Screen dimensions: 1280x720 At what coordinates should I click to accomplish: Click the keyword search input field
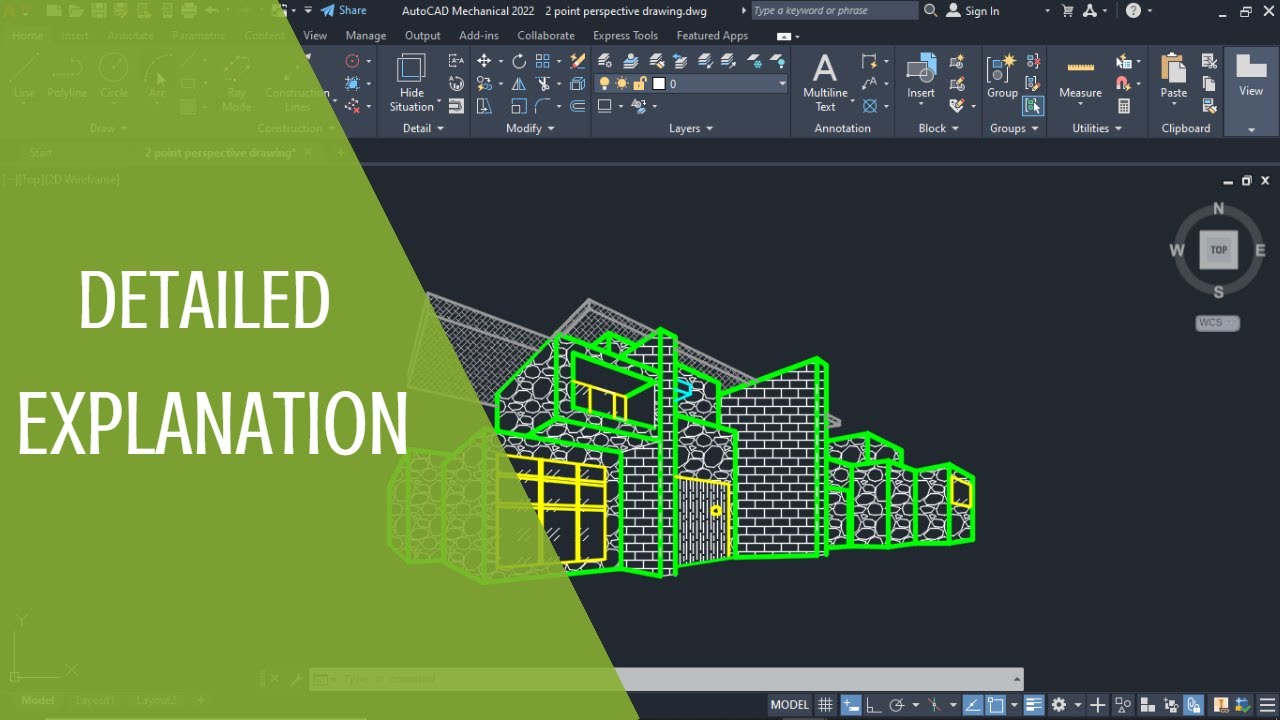point(834,10)
